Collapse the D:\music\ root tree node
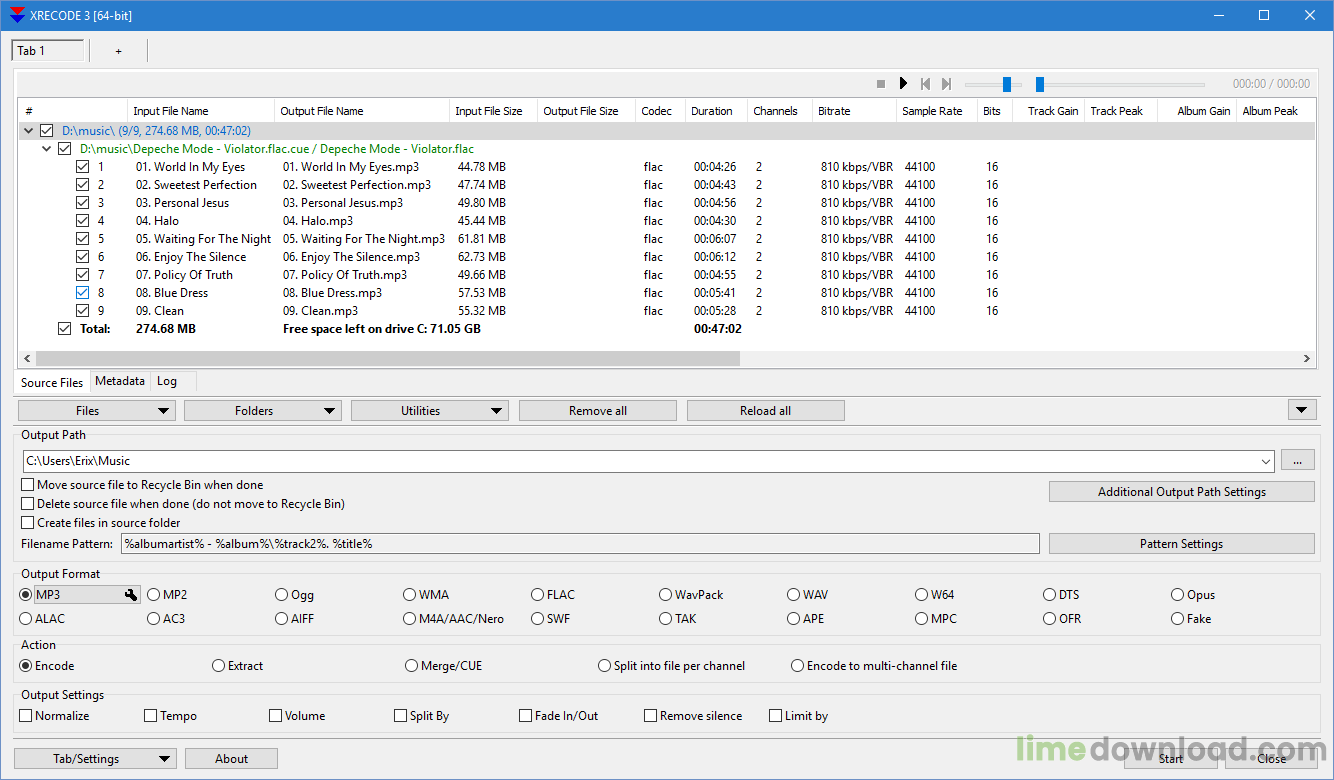Viewport: 1334px width, 780px height. 28,131
